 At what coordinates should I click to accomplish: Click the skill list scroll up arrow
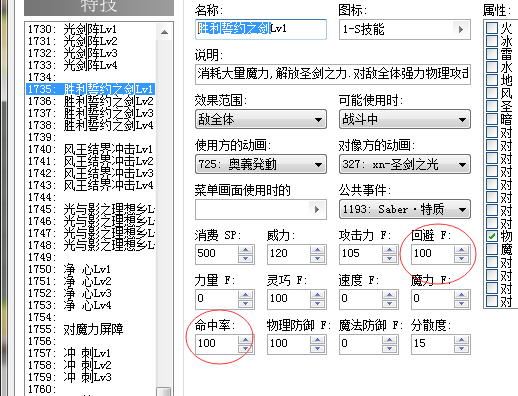164,32
